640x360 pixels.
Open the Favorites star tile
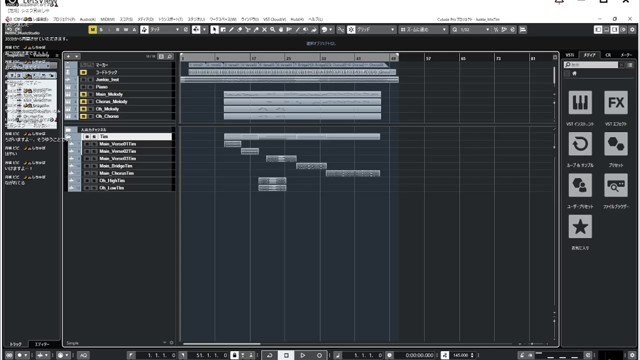[x=580, y=227]
